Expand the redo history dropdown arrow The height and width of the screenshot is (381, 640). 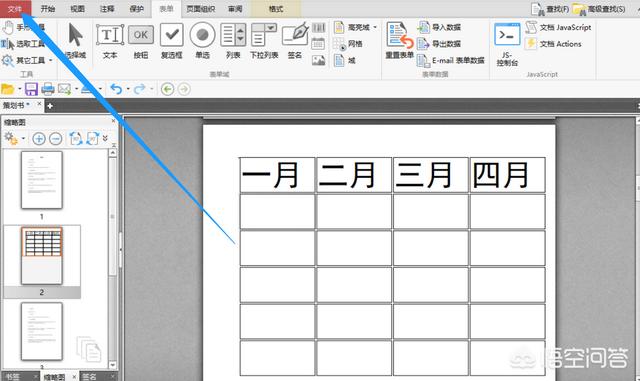point(151,89)
